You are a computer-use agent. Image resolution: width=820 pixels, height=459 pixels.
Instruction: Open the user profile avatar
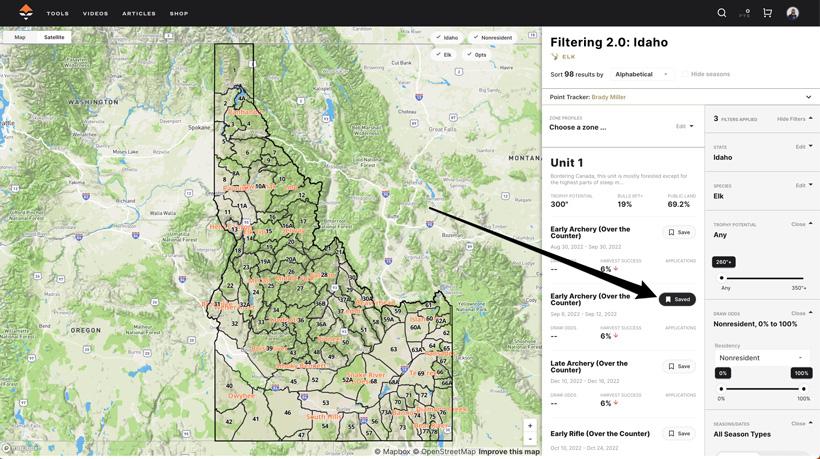pos(792,13)
